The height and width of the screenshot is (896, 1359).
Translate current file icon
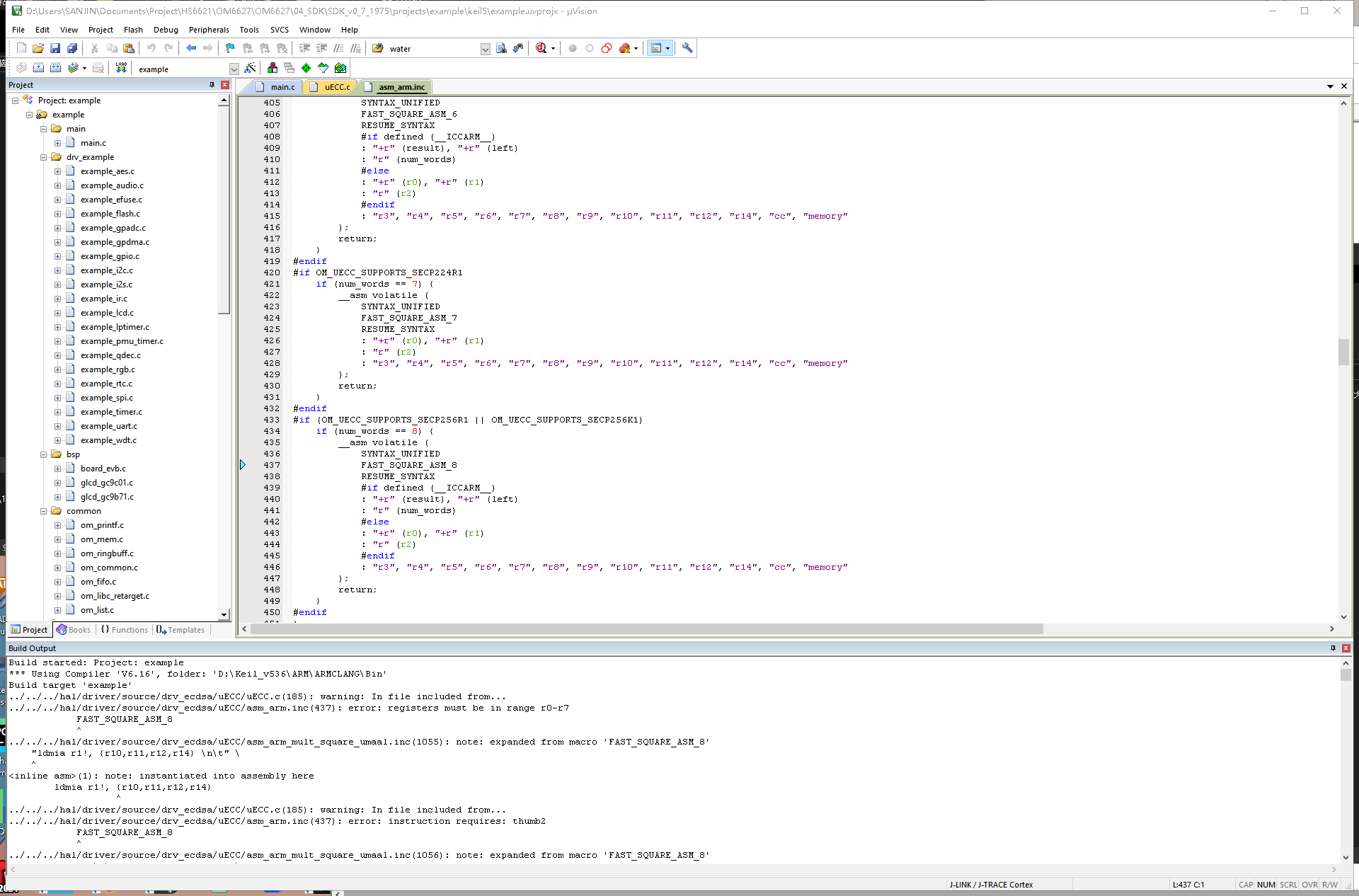(x=21, y=68)
